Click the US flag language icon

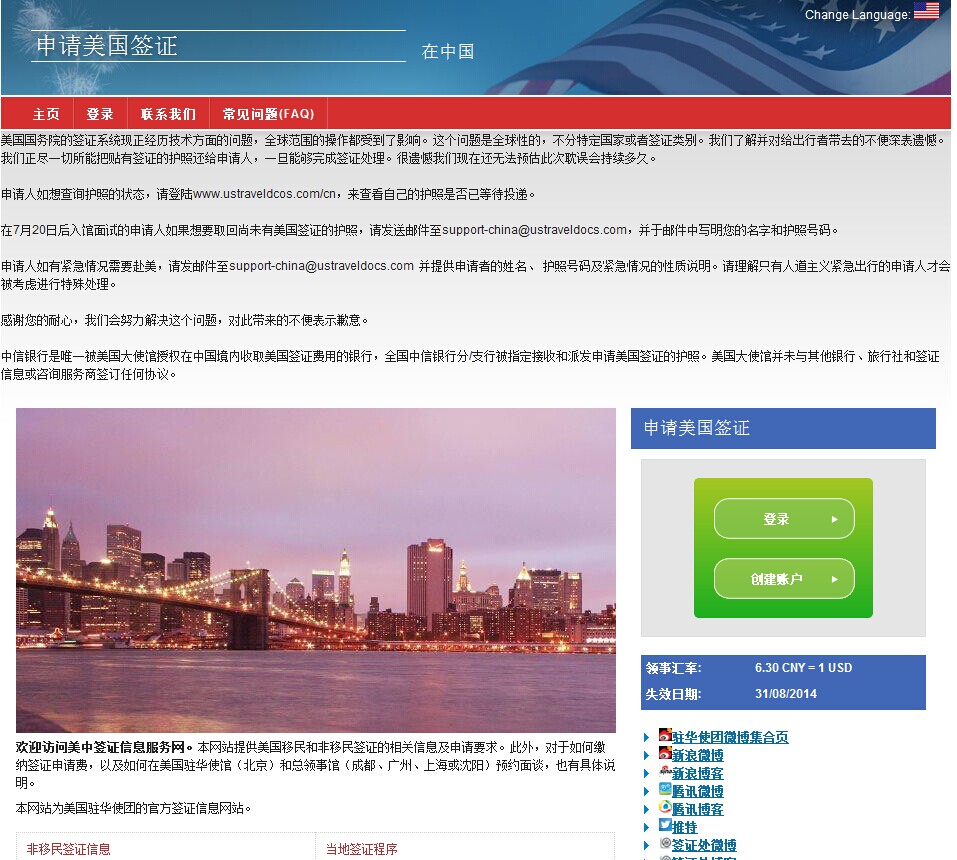(926, 11)
